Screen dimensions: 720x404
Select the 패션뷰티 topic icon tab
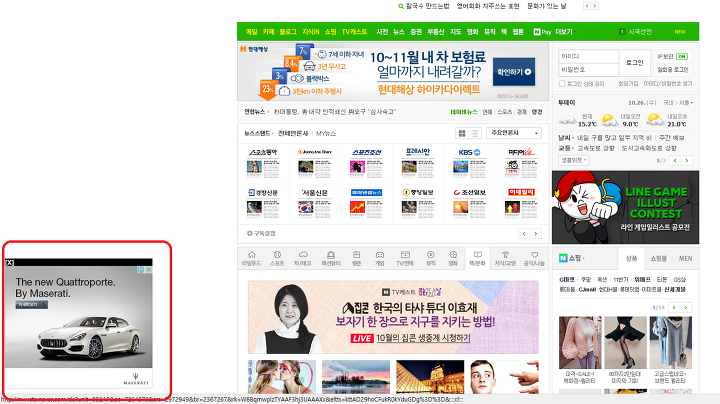(x=331, y=258)
